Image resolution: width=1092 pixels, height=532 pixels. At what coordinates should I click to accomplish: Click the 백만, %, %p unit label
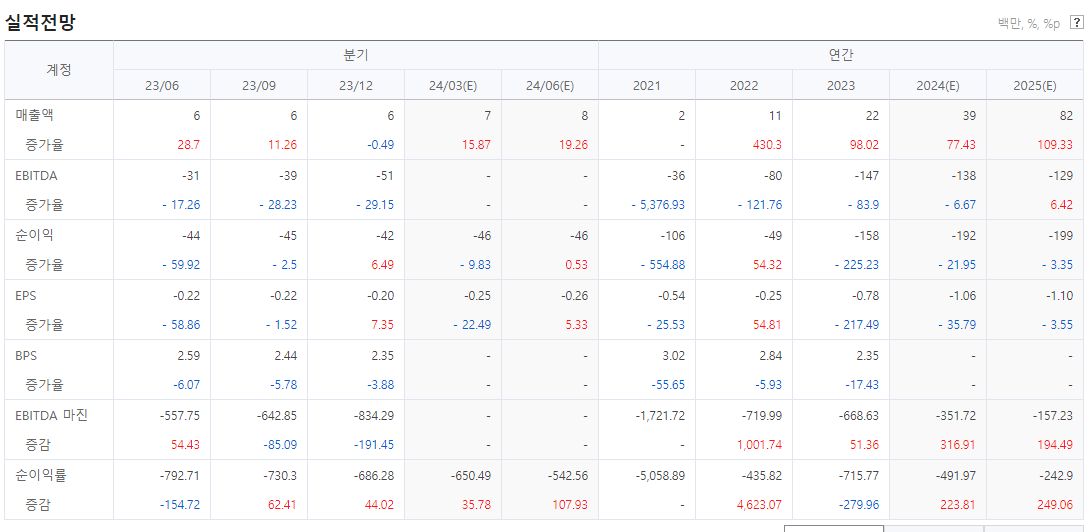coord(1029,24)
